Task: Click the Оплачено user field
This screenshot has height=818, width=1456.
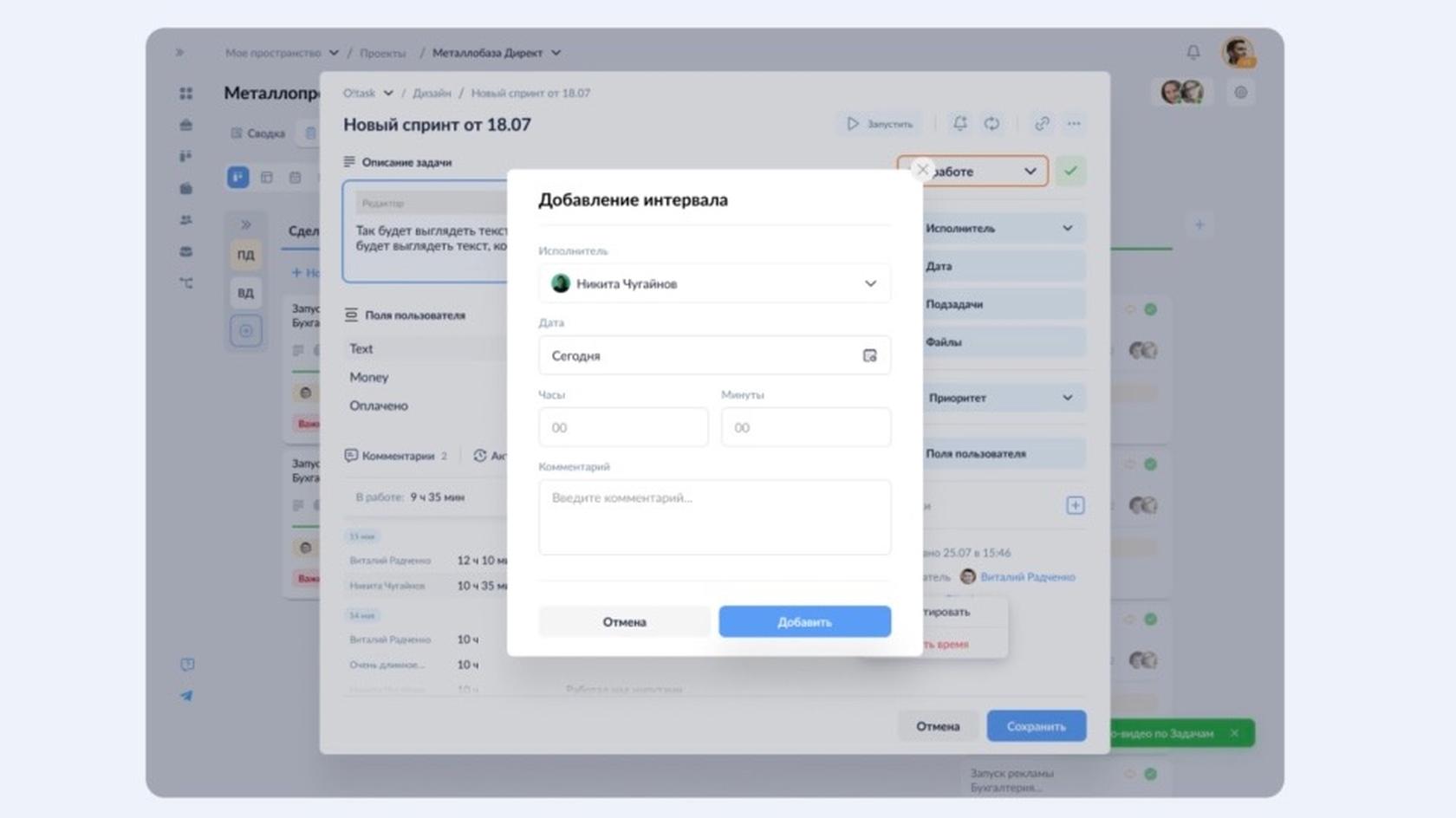Action: pos(379,406)
